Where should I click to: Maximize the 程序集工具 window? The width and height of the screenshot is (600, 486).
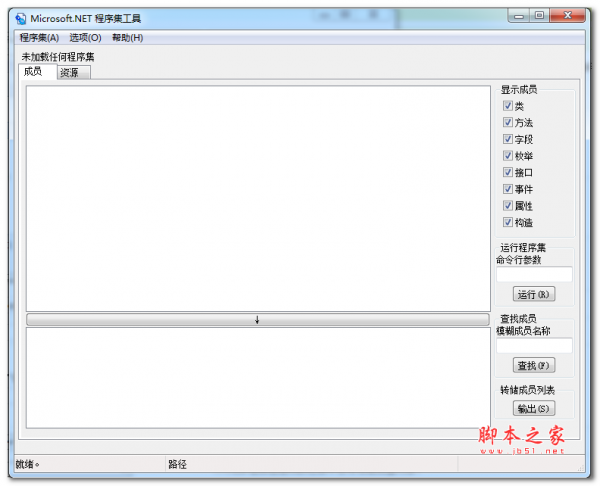(540, 16)
